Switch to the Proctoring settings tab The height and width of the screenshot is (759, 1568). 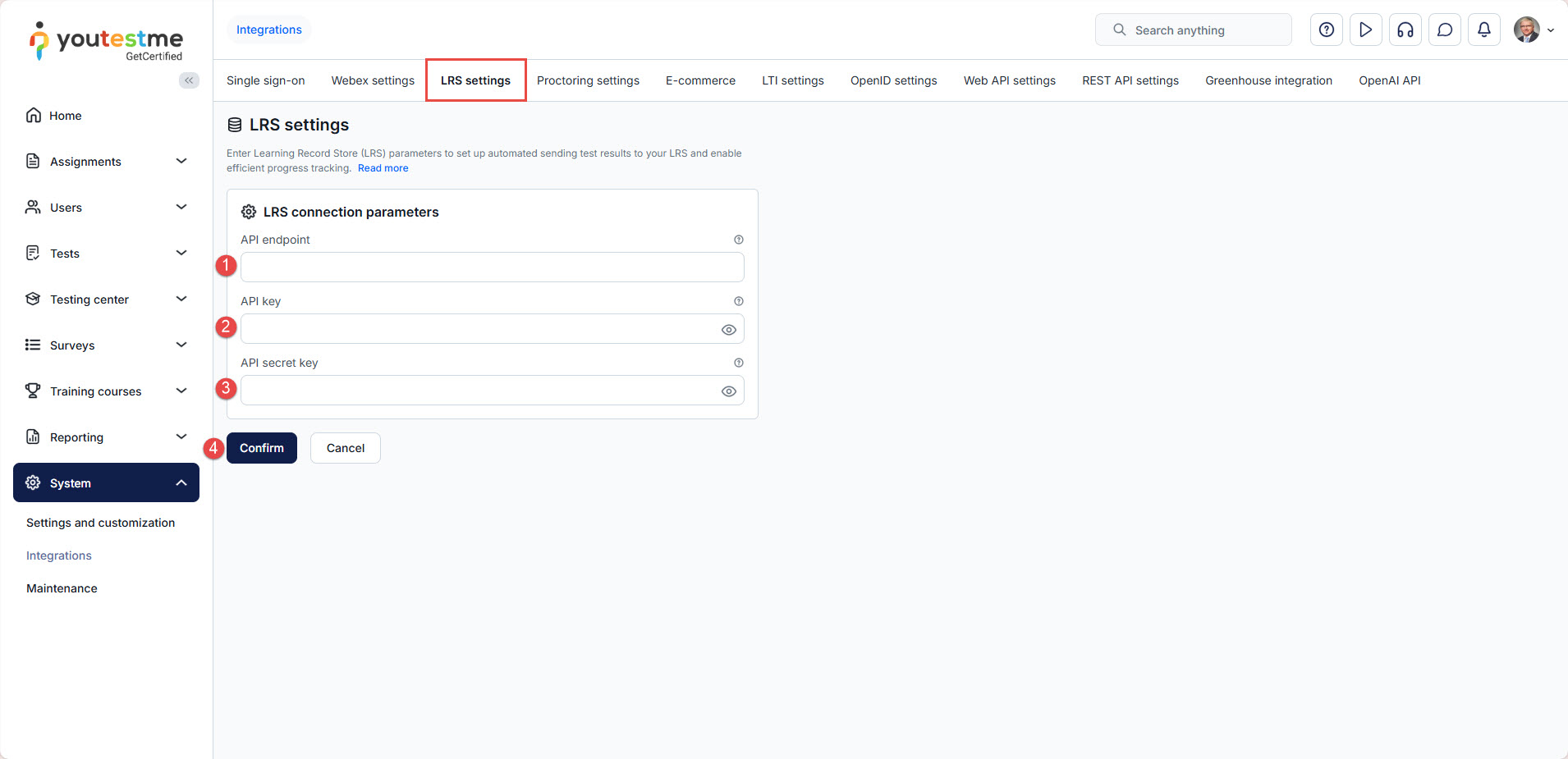pos(588,80)
